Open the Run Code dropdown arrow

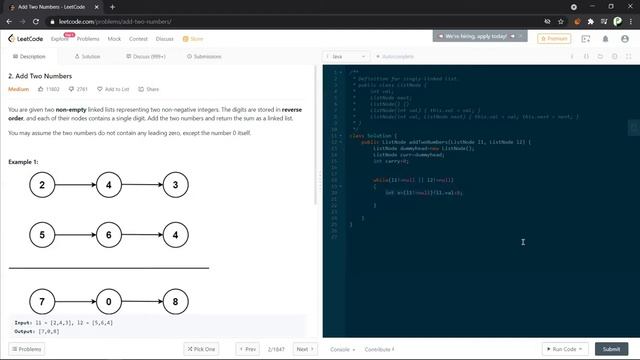click(x=580, y=349)
